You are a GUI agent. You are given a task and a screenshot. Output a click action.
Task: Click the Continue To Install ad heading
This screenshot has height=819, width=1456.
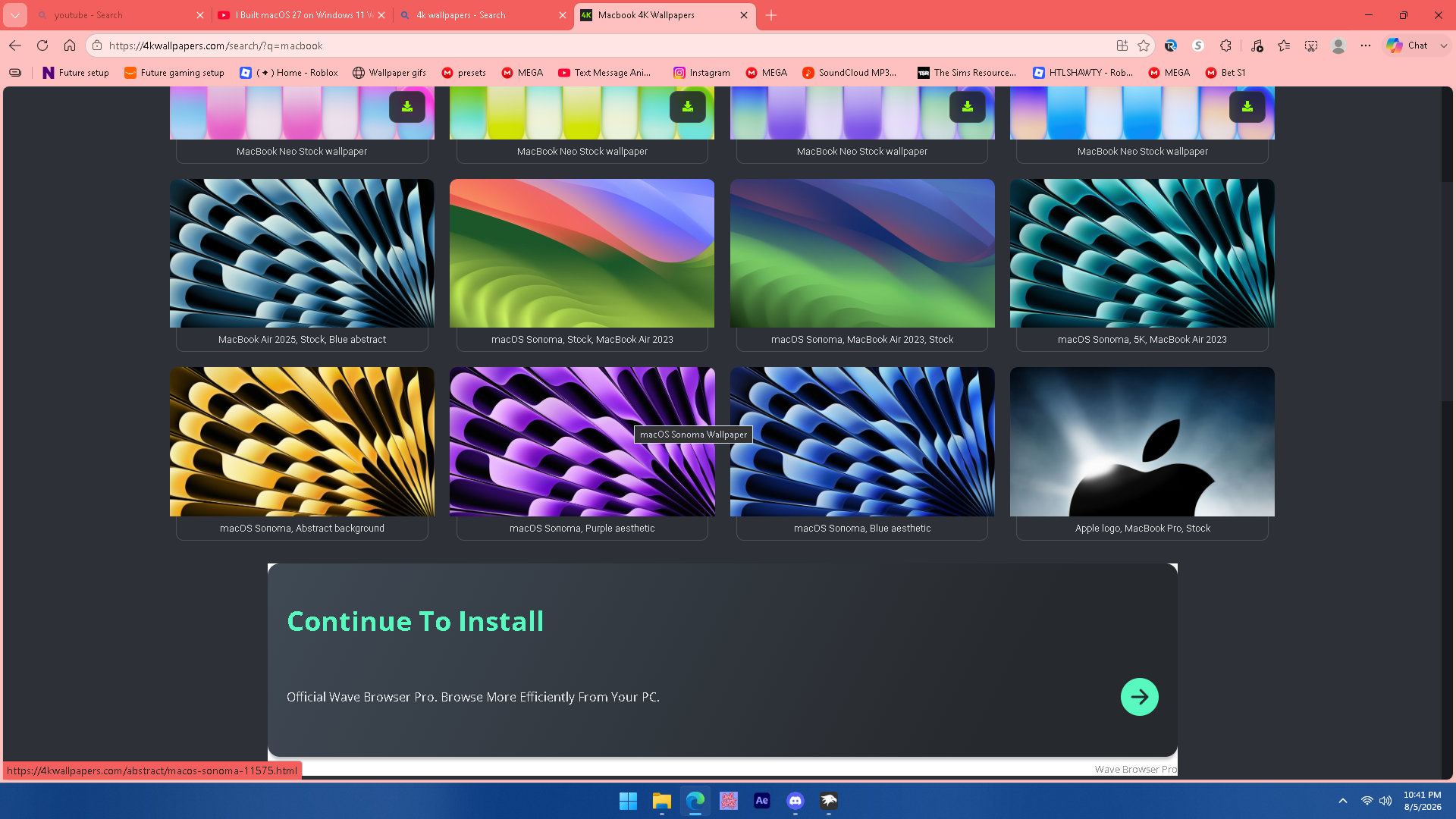click(416, 621)
